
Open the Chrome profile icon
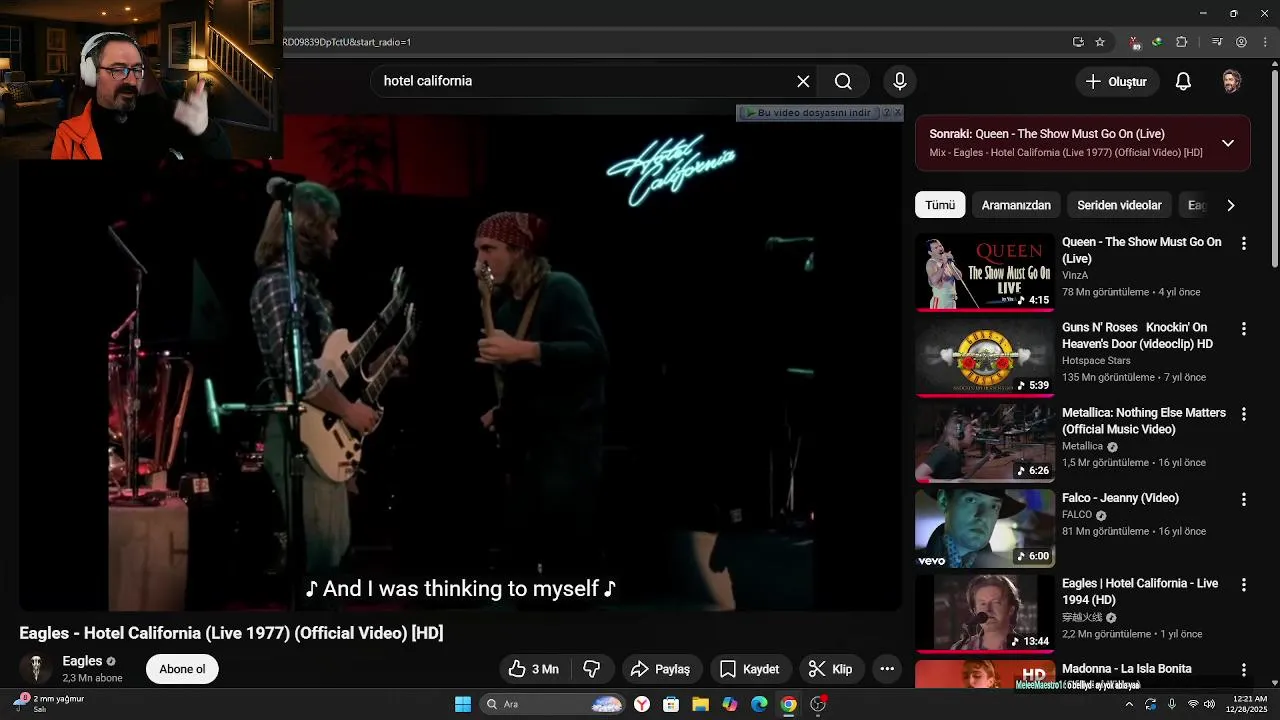(x=1241, y=42)
